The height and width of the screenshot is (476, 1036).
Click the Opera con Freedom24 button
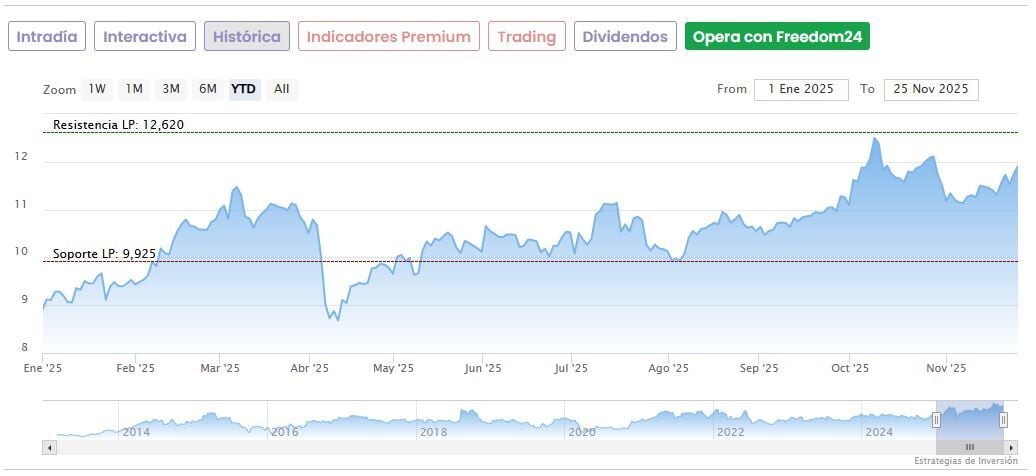[x=777, y=37]
